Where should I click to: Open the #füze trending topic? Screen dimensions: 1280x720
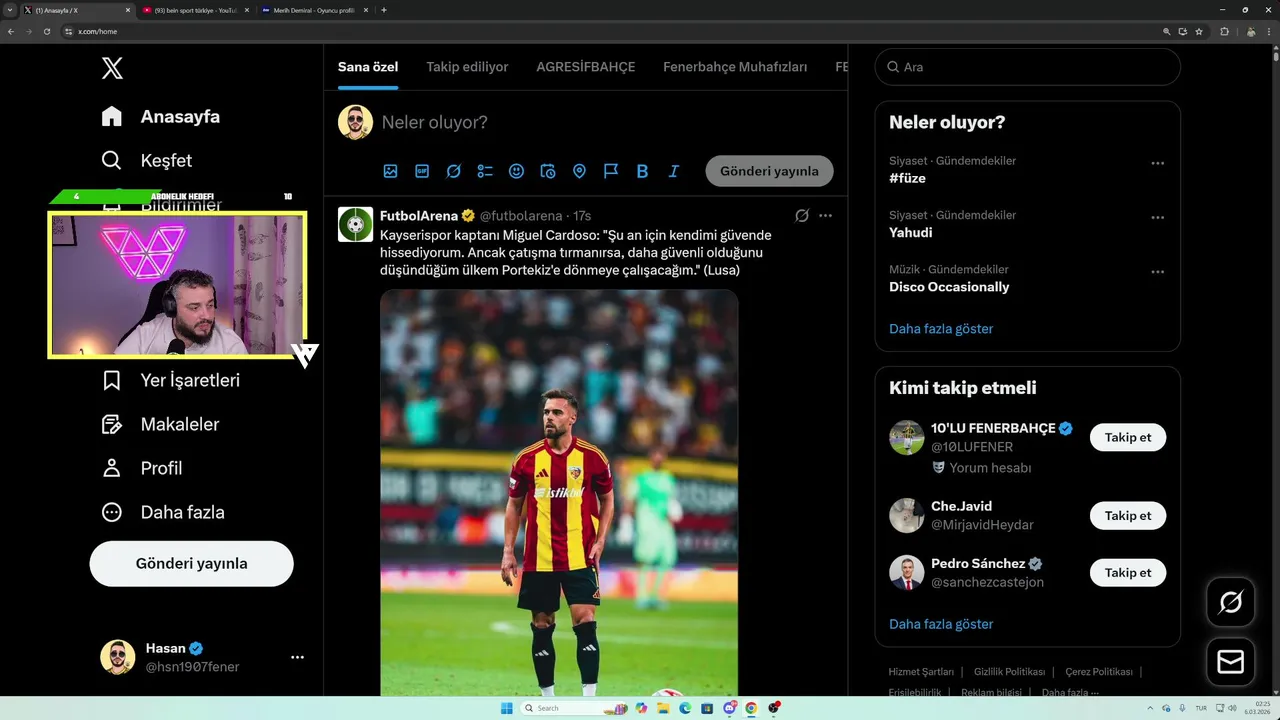(907, 178)
